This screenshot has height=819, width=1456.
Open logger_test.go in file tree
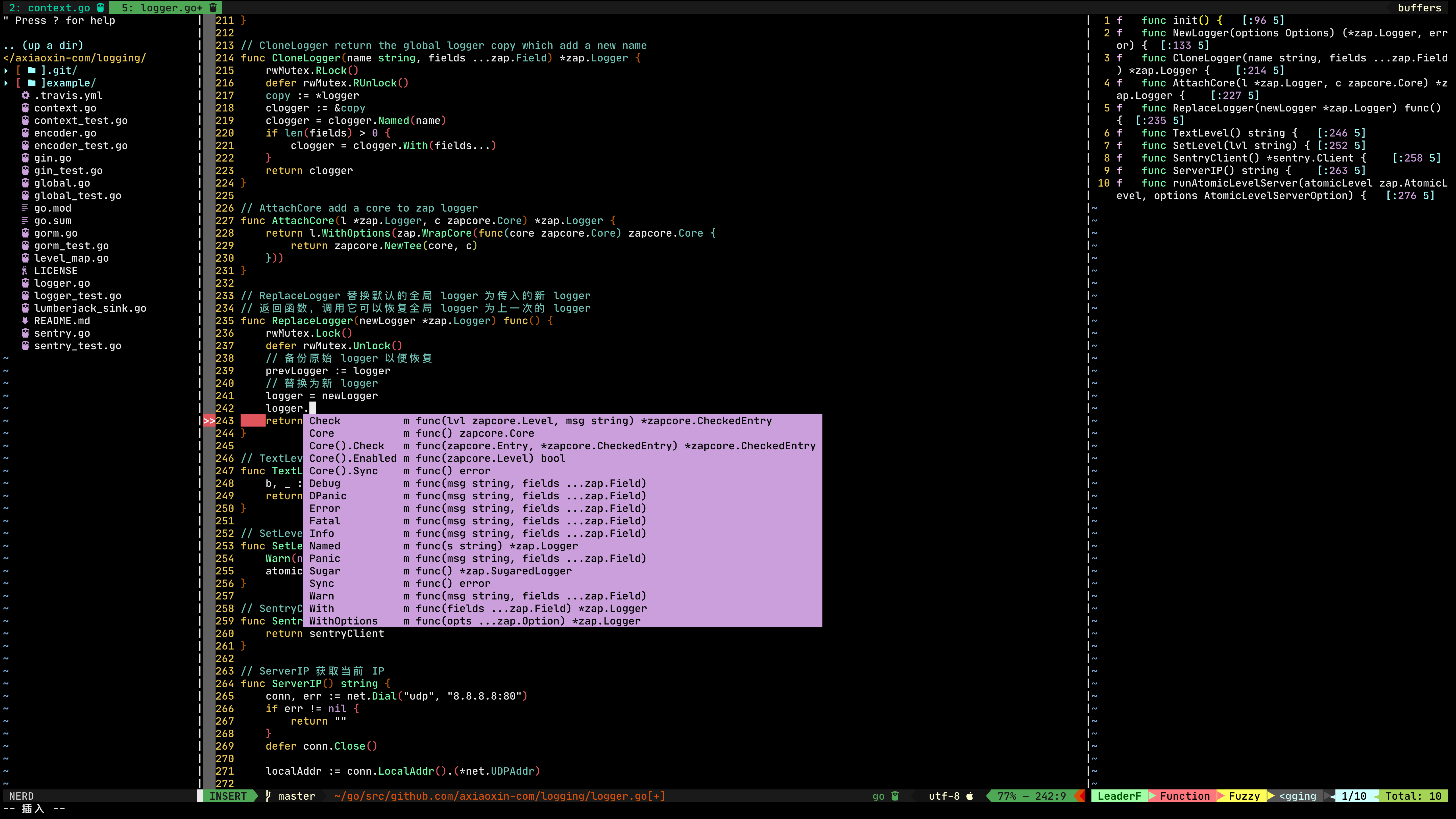77,296
